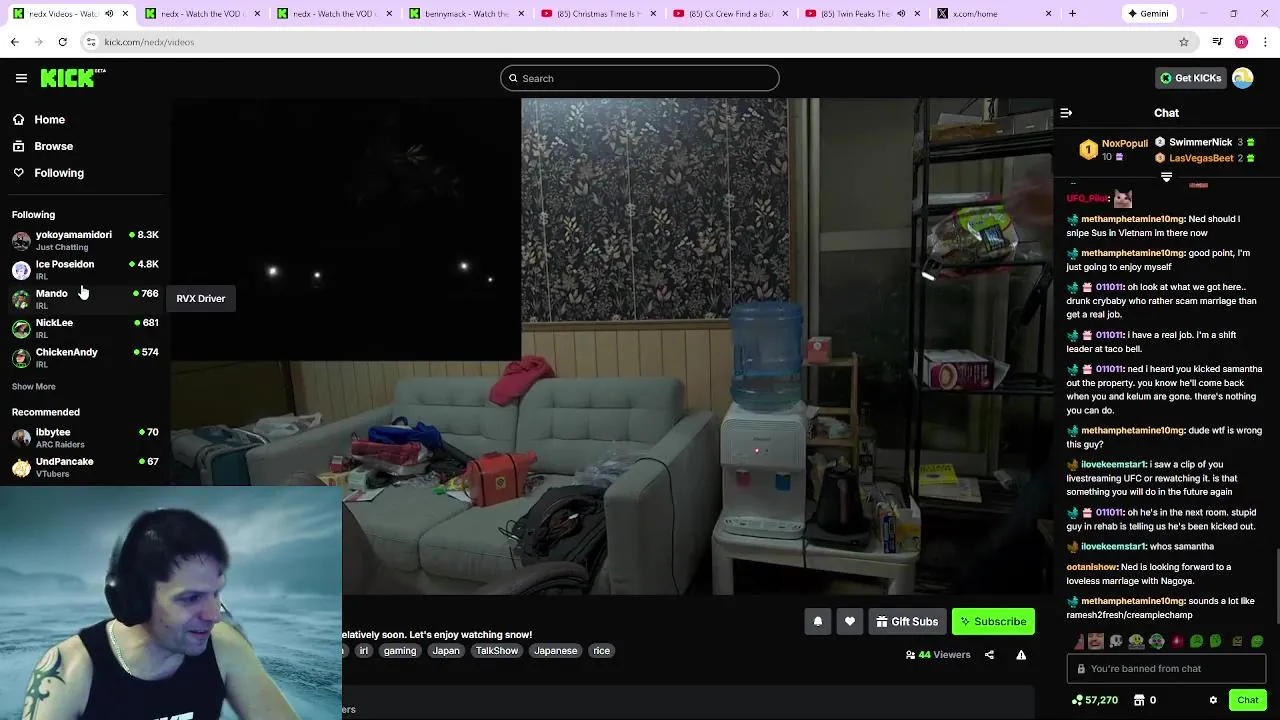Image resolution: width=1280 pixels, height=720 pixels.
Task: Select the Japanese tag
Action: 555,650
